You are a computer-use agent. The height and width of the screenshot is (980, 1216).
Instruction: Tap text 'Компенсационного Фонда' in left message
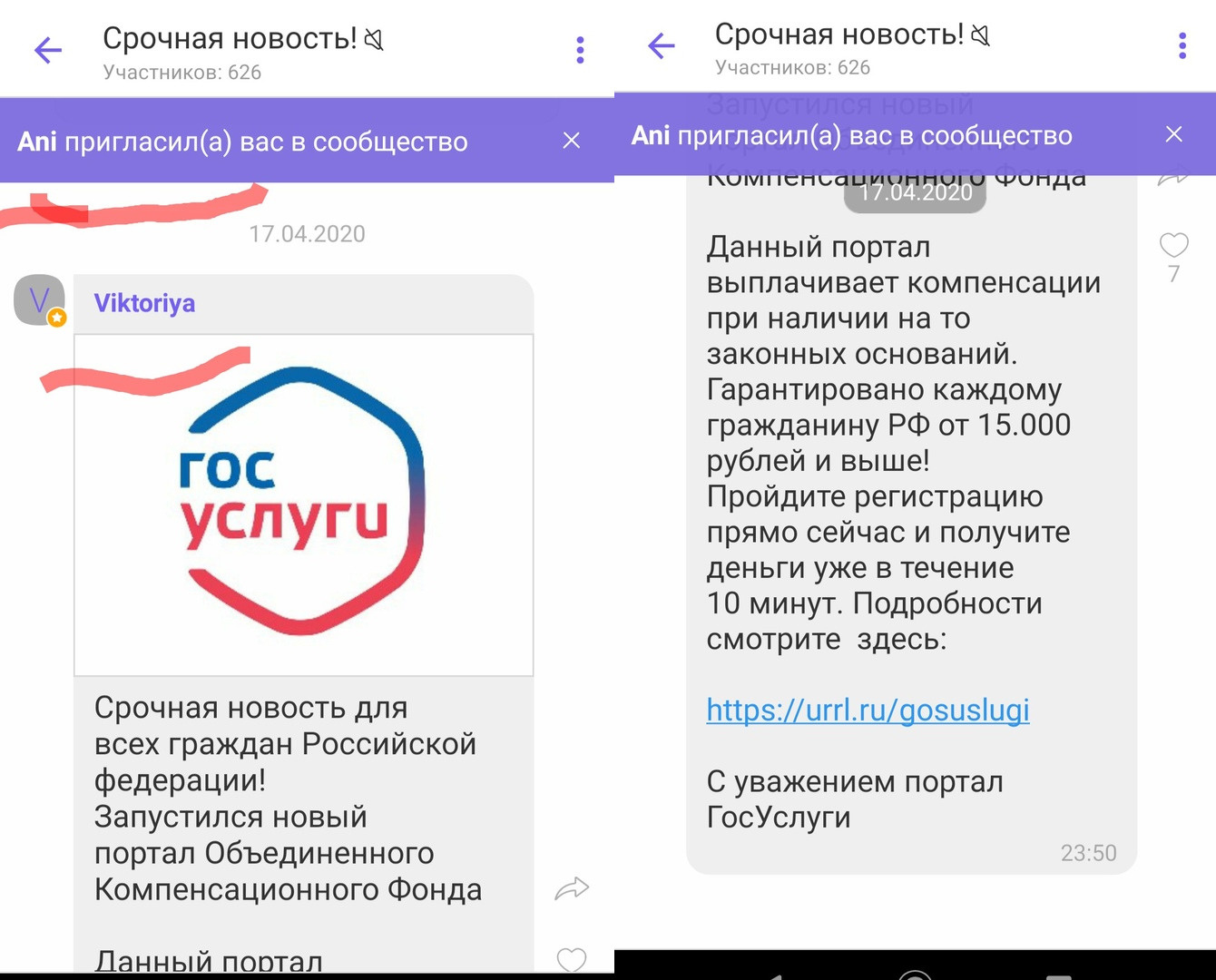pyautogui.click(x=288, y=889)
